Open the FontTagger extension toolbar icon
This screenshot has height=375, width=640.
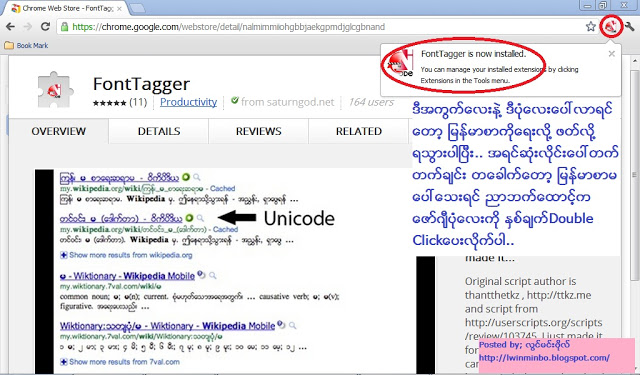610,27
